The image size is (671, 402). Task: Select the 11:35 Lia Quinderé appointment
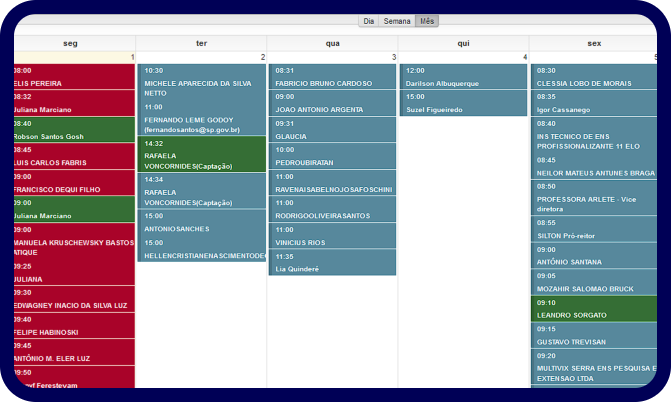pos(331,262)
